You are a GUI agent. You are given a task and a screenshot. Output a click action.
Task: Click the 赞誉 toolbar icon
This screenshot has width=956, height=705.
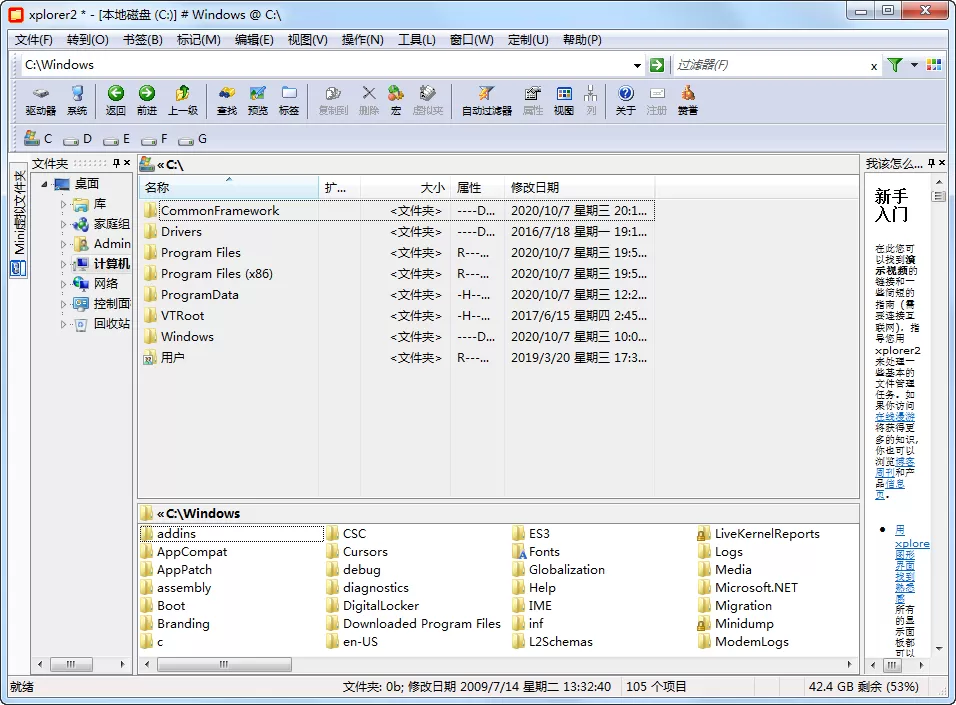(x=688, y=101)
